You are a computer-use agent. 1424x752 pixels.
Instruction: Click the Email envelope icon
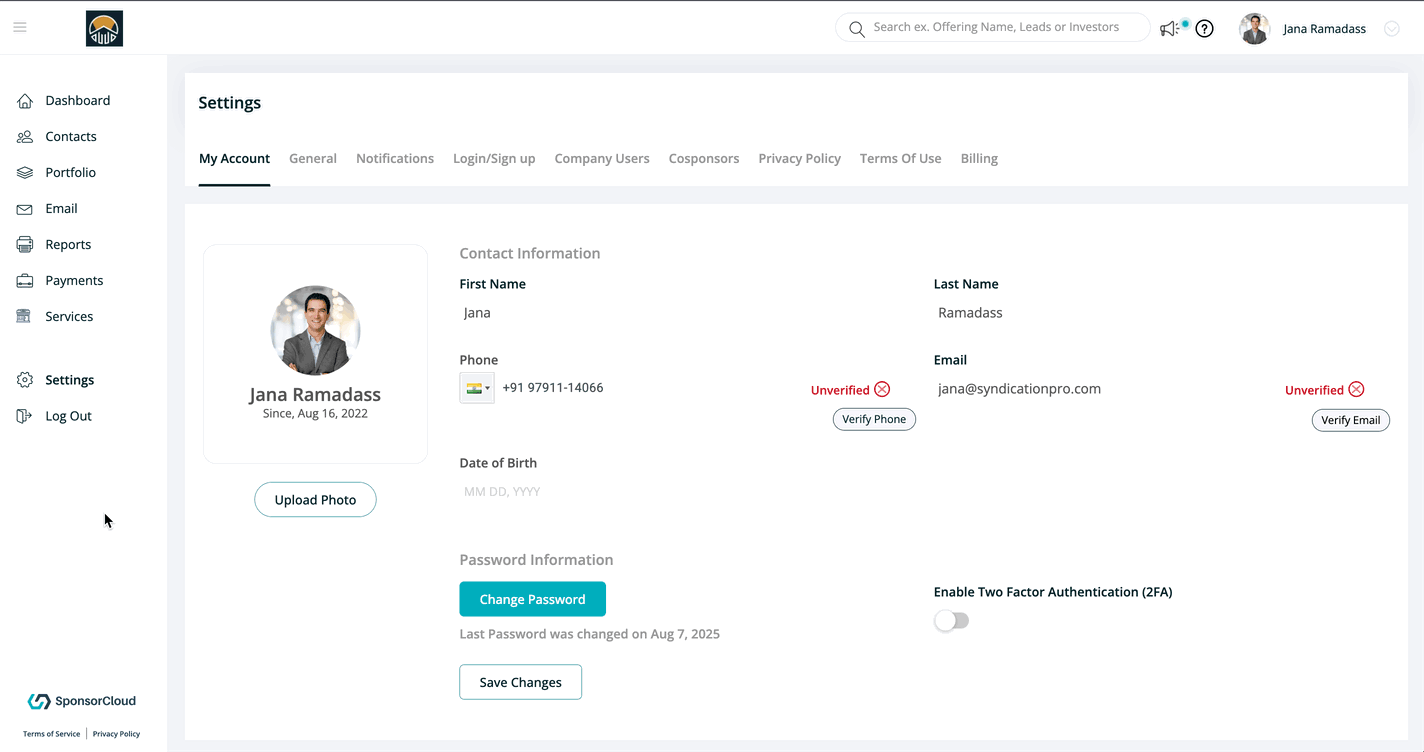tap(25, 208)
